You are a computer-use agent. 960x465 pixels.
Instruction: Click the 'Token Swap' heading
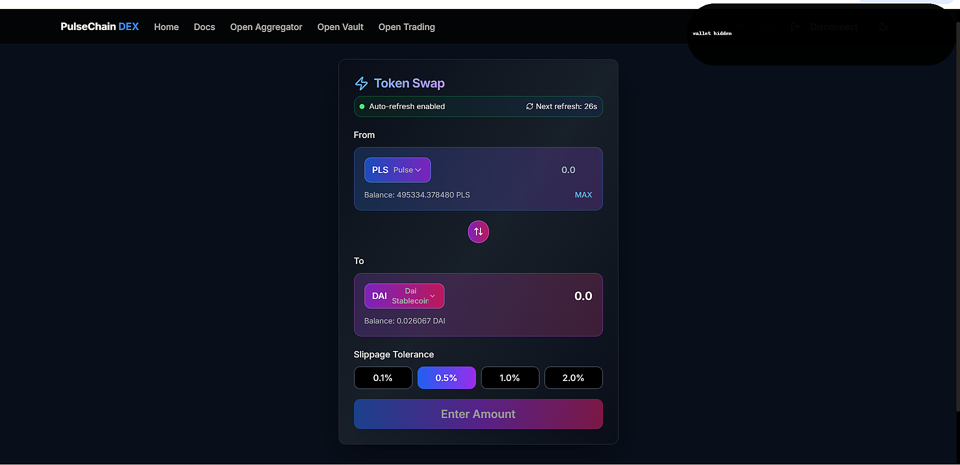pos(409,83)
